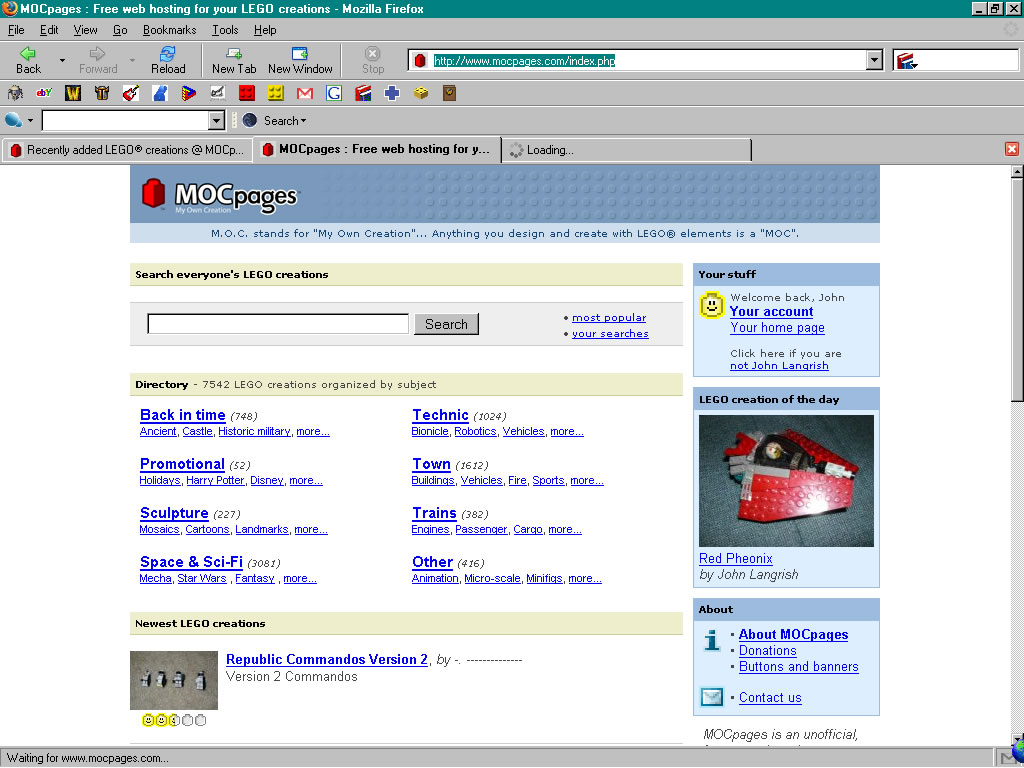Click the LEGO creations search field
The width and height of the screenshot is (1024, 768).
tap(278, 323)
